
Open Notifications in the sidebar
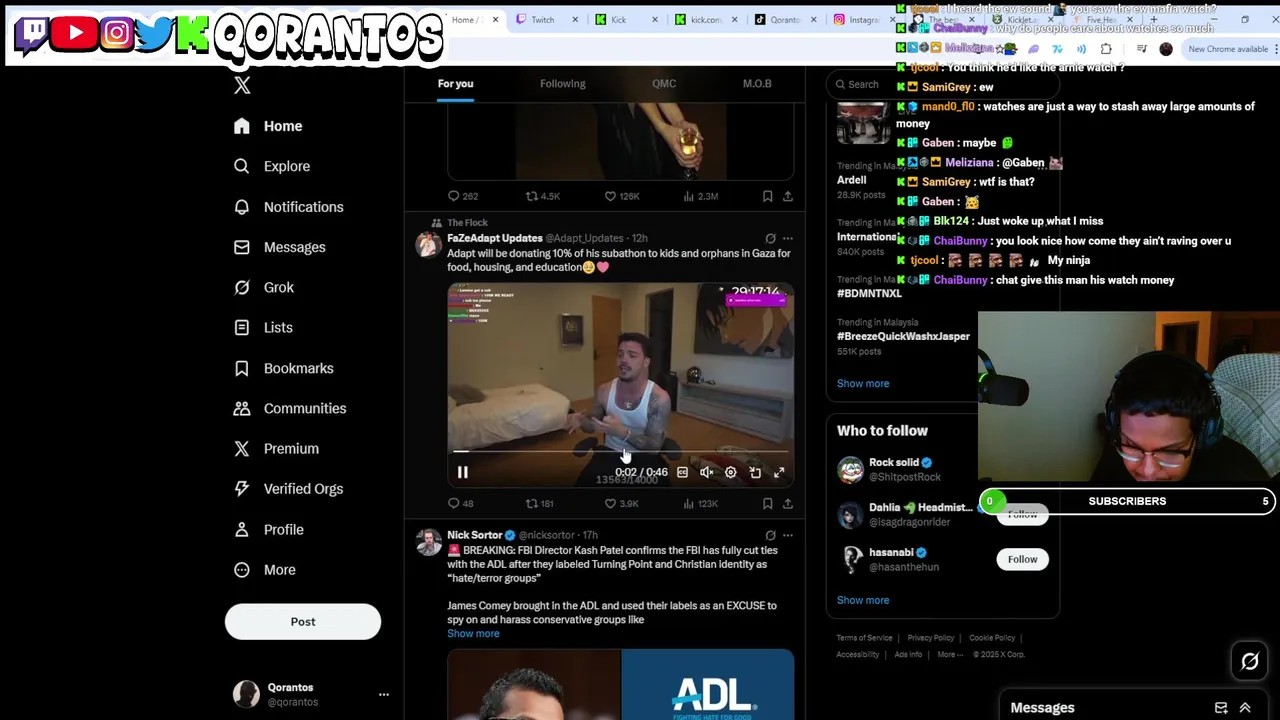pyautogui.click(x=288, y=207)
